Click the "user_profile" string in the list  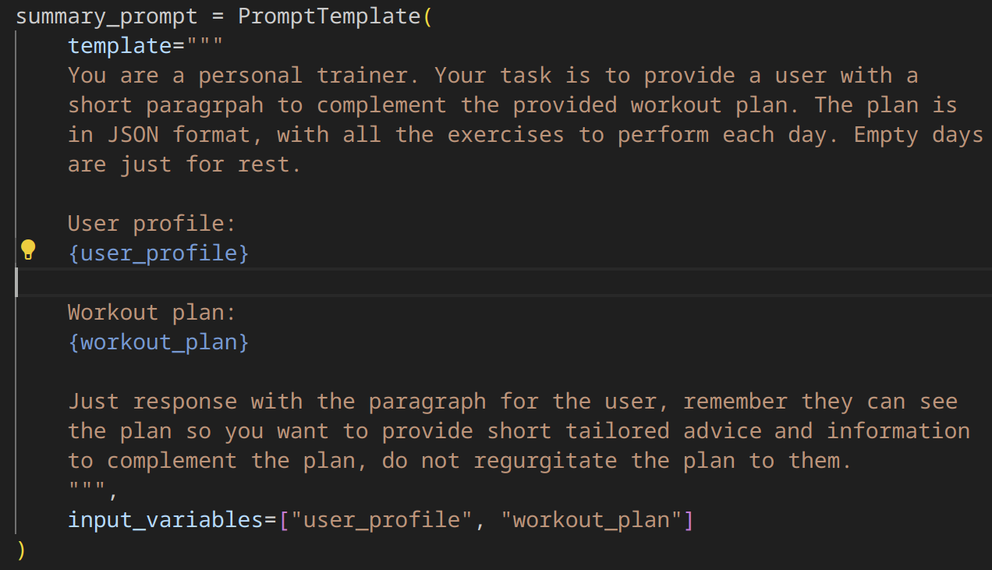(379, 520)
